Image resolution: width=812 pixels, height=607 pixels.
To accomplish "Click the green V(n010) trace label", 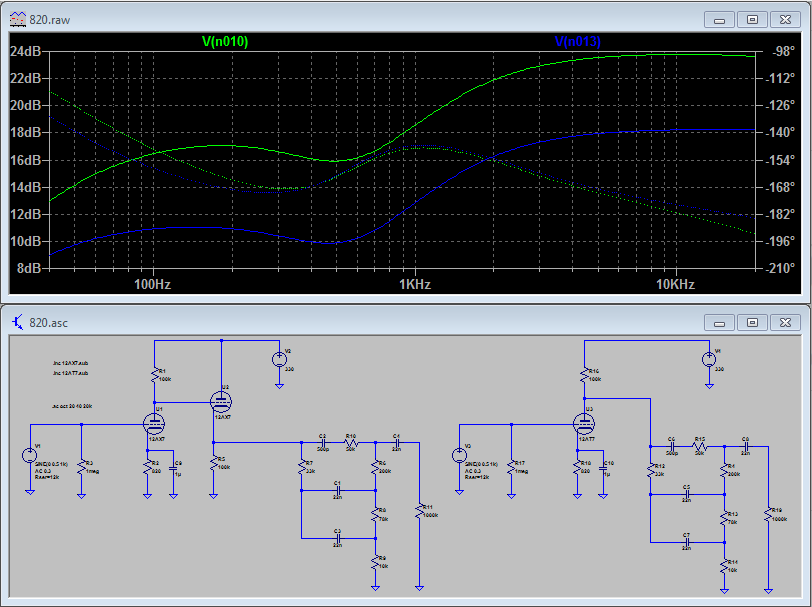I will 224,41.
